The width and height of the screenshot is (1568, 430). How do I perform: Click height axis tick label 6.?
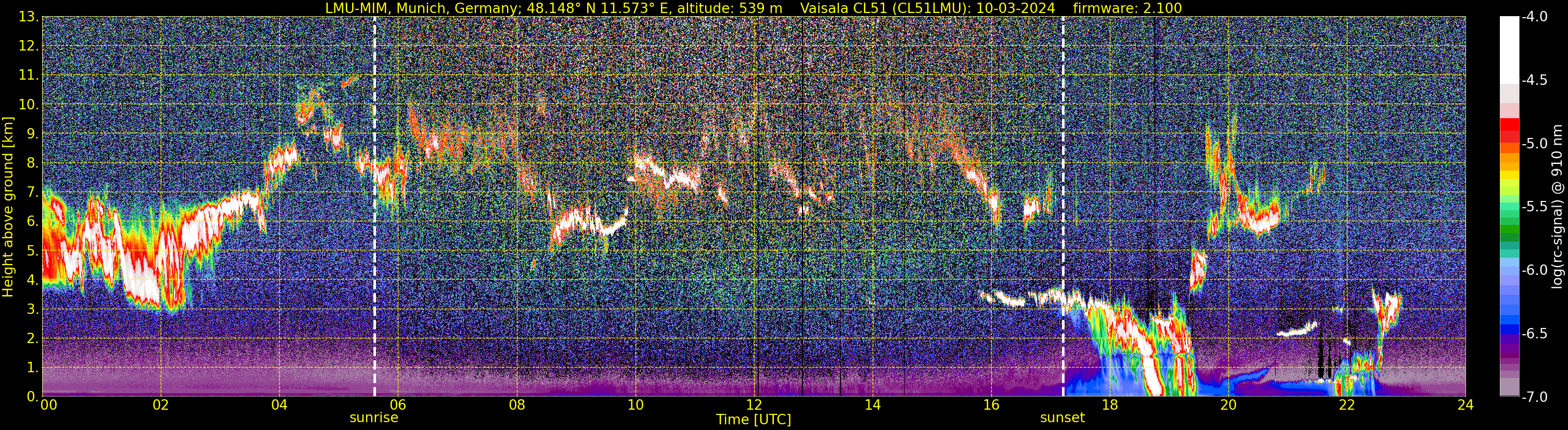pyautogui.click(x=32, y=222)
